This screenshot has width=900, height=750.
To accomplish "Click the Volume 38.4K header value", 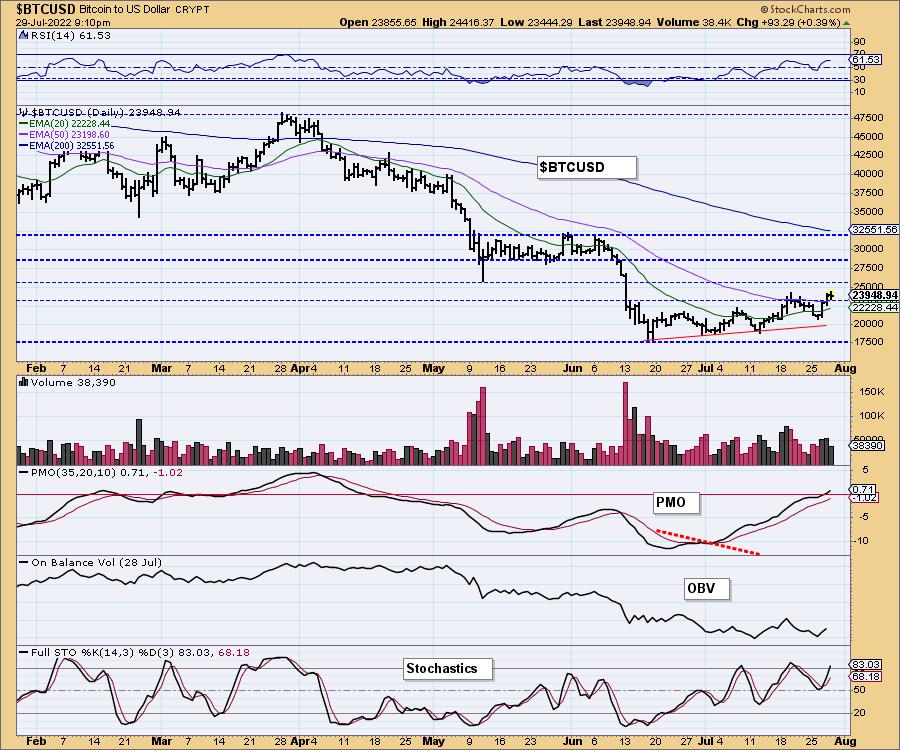I will [693, 22].
